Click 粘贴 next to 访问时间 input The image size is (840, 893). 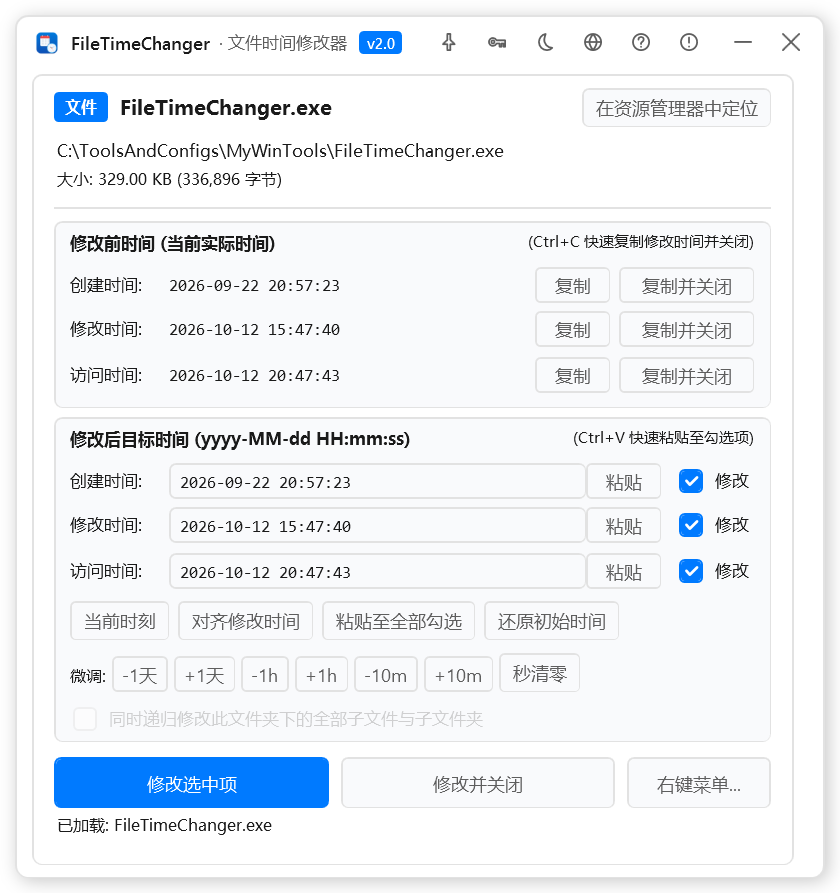point(624,572)
